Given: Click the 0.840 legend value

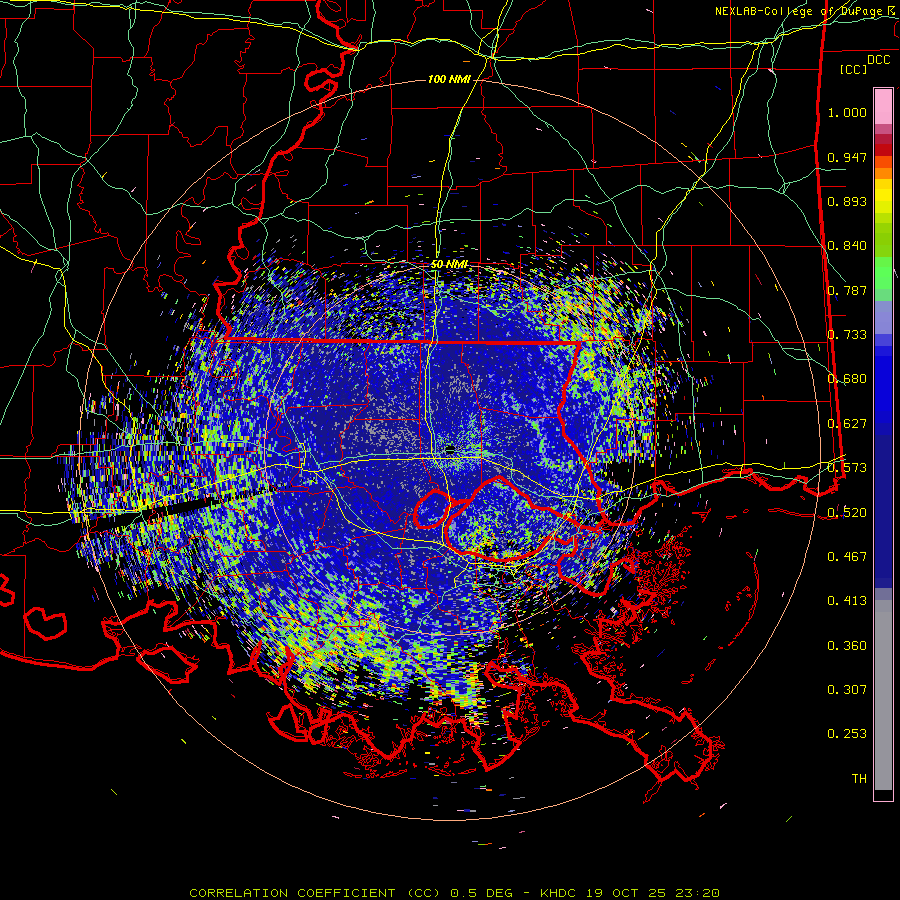Looking at the screenshot, I should [x=847, y=246].
